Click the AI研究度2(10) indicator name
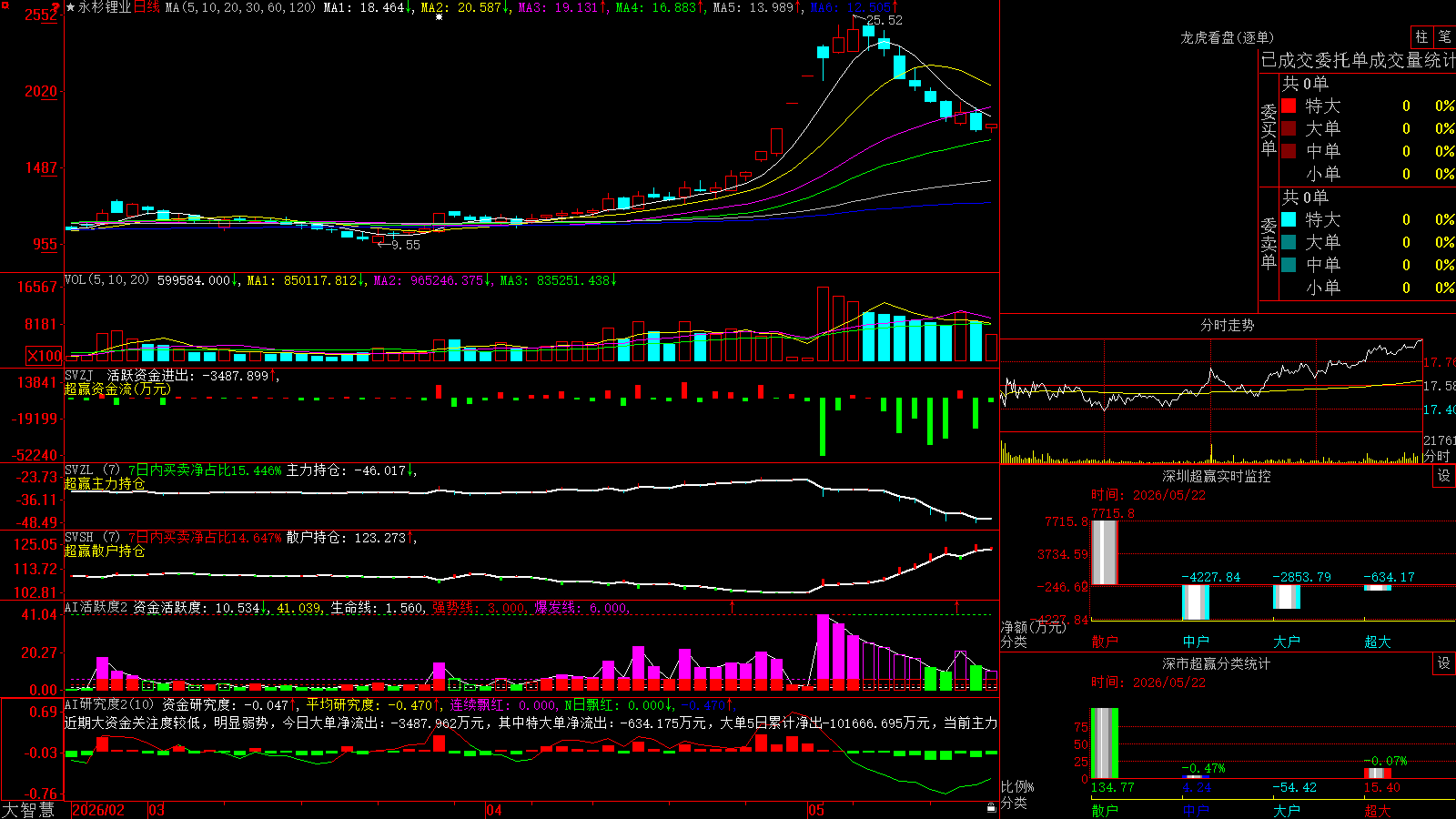This screenshot has width=1456, height=819. pos(109,703)
